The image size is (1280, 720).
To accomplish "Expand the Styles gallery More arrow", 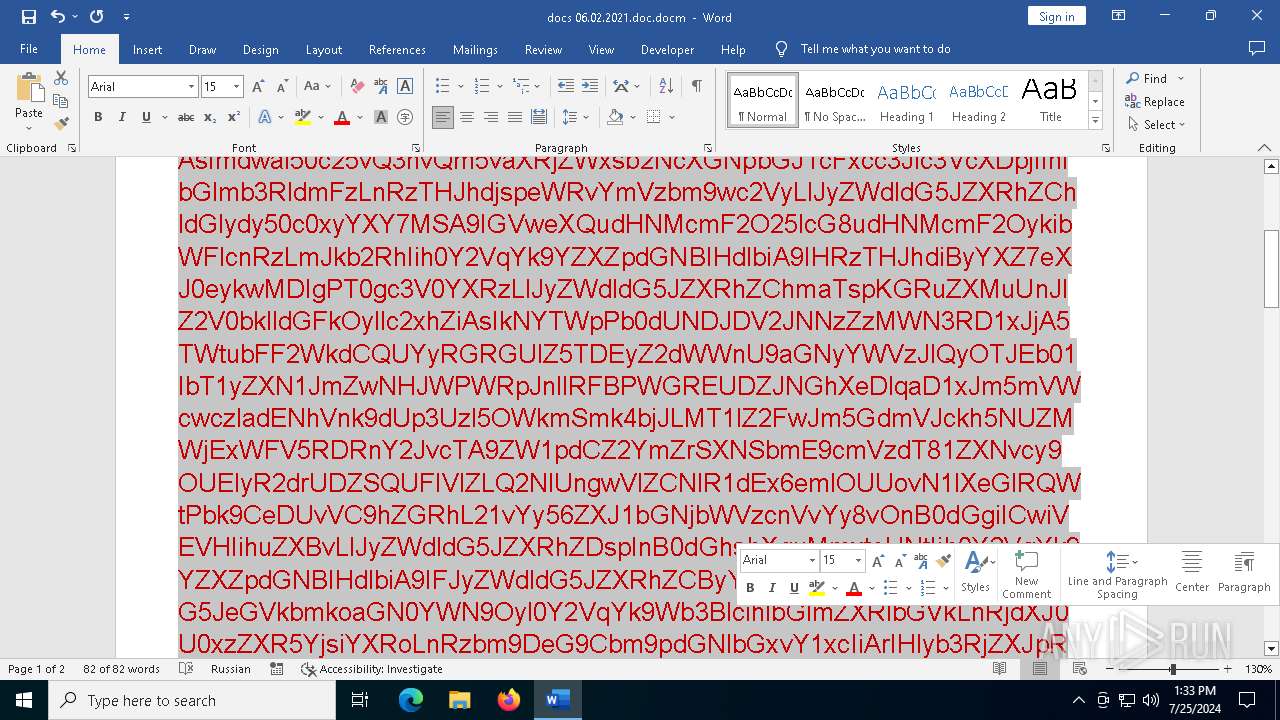I will point(1095,121).
